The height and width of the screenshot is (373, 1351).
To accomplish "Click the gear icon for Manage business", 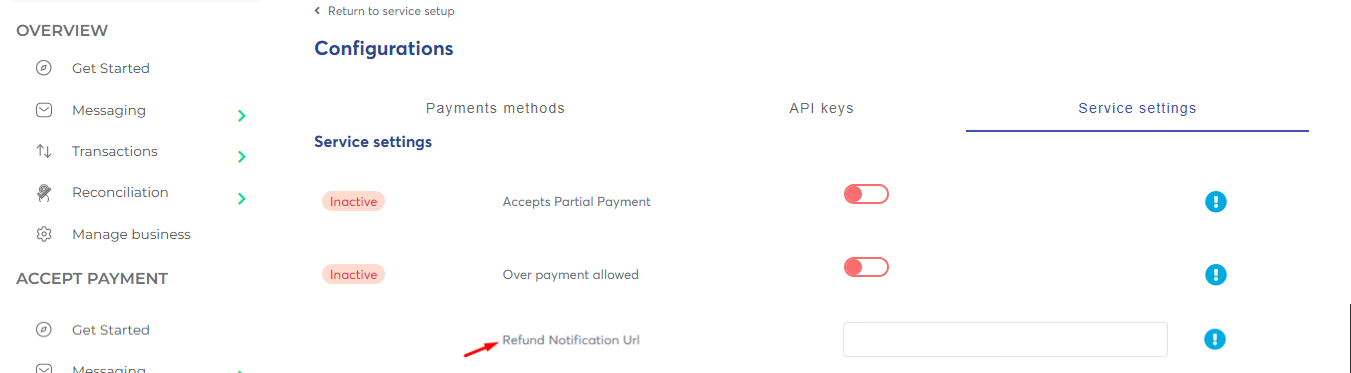I will coord(43,234).
